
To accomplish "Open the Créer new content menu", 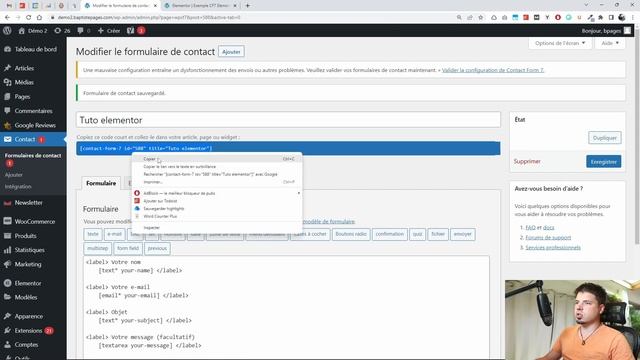I will coord(109,31).
